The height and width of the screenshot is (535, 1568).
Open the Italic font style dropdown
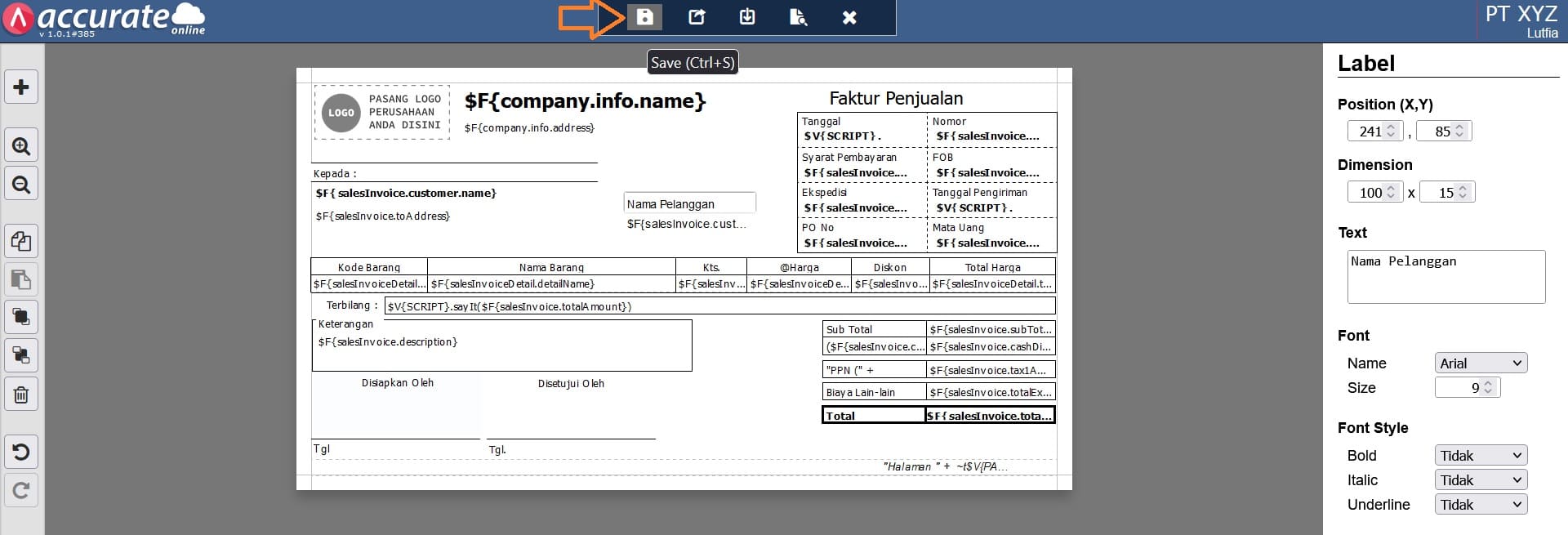[1480, 480]
